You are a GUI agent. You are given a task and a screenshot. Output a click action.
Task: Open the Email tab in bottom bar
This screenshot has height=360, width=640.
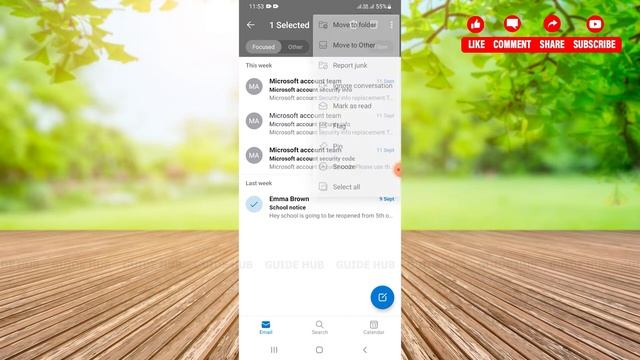click(x=266, y=327)
